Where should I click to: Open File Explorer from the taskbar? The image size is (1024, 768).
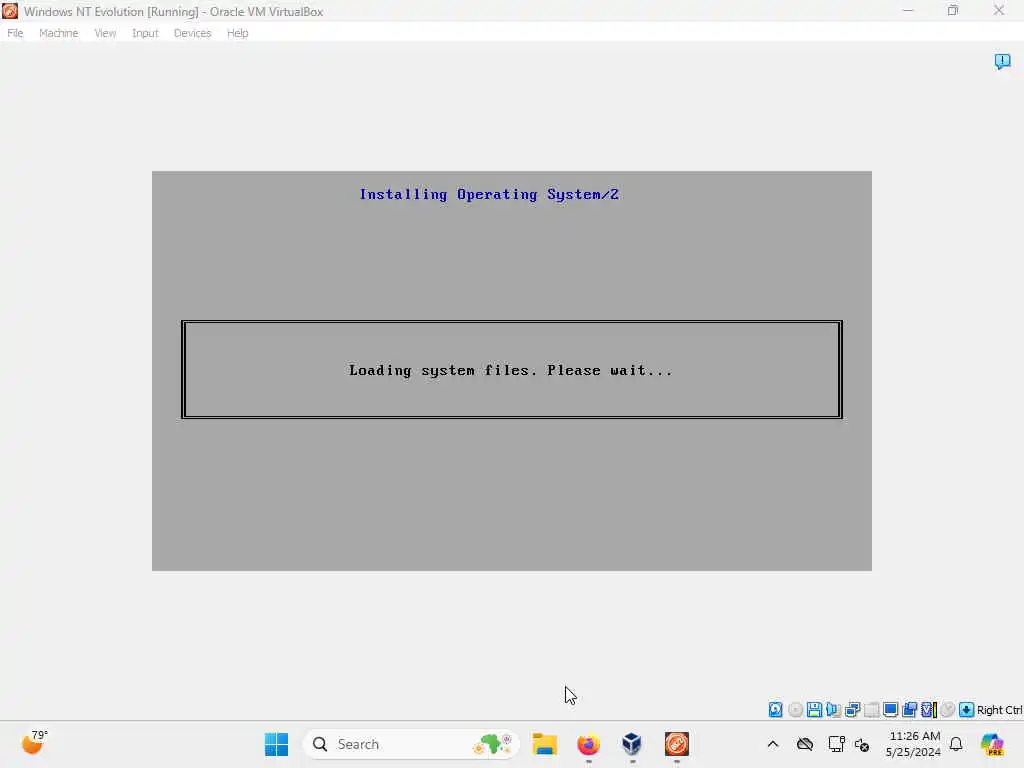[544, 744]
